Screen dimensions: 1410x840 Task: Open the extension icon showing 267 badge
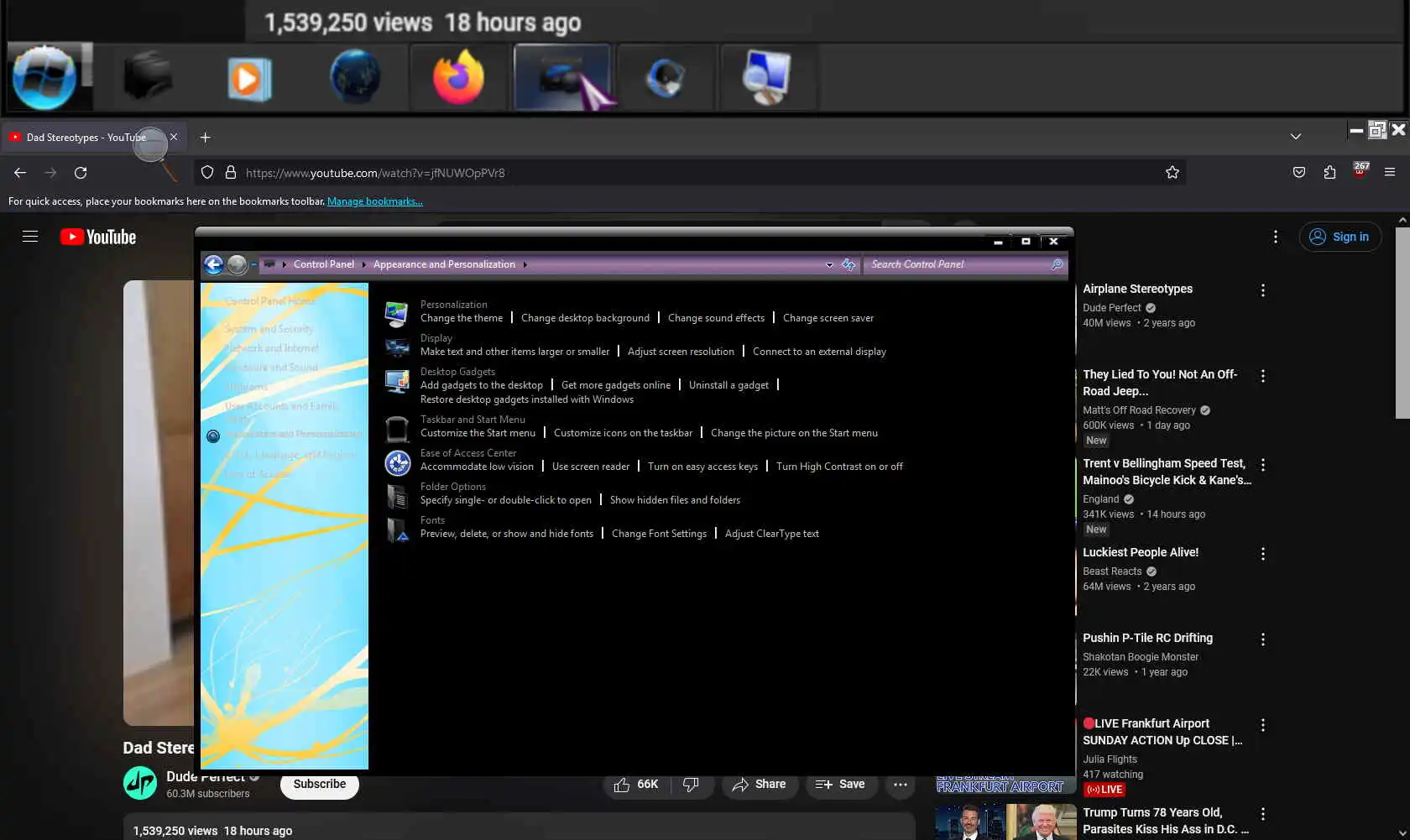pyautogui.click(x=1360, y=170)
